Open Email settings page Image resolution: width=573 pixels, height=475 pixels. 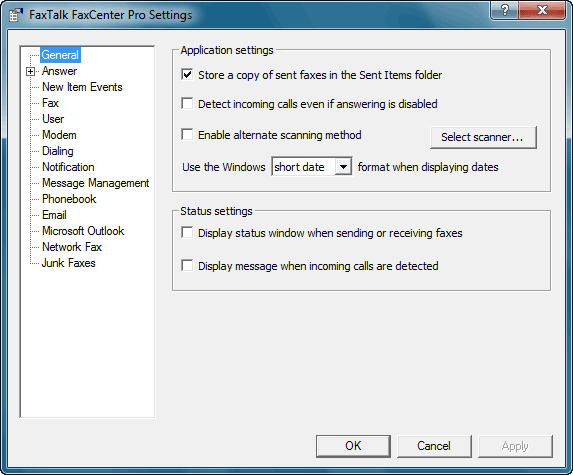pyautogui.click(x=54, y=215)
